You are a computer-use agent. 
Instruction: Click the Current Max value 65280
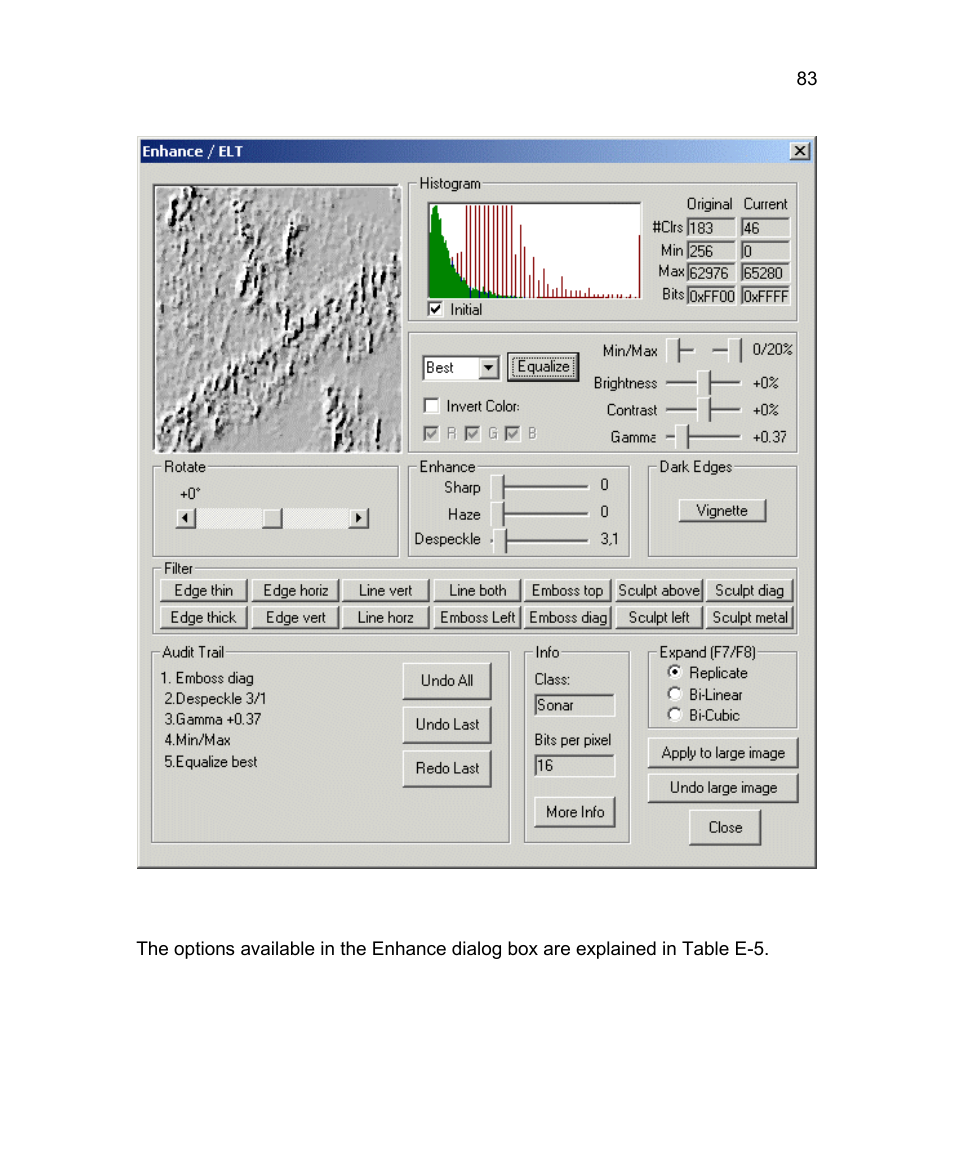(x=766, y=273)
